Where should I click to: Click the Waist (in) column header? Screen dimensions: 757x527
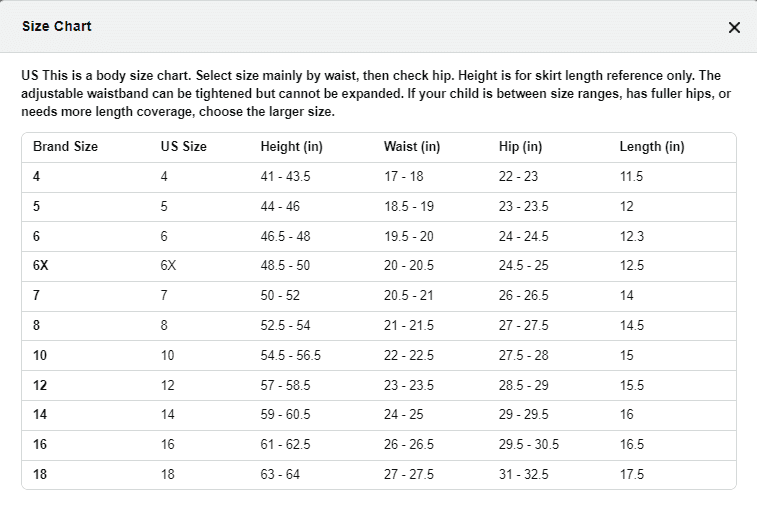click(x=412, y=147)
